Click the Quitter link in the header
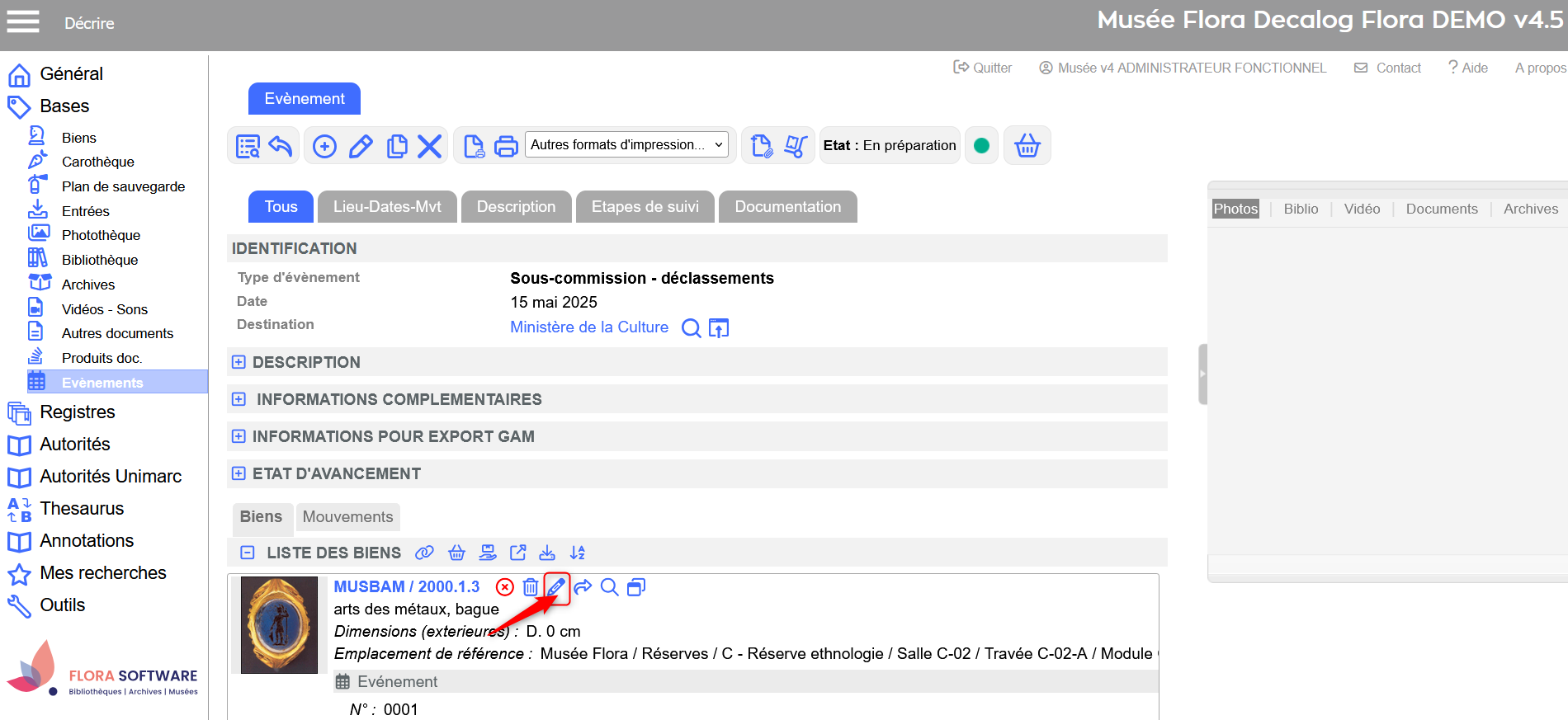This screenshot has height=720, width=1568. (983, 68)
